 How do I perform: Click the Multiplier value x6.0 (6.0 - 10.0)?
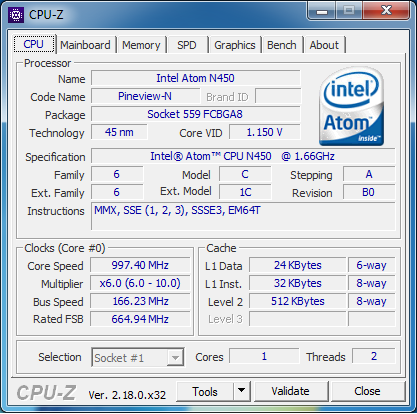(x=140, y=283)
